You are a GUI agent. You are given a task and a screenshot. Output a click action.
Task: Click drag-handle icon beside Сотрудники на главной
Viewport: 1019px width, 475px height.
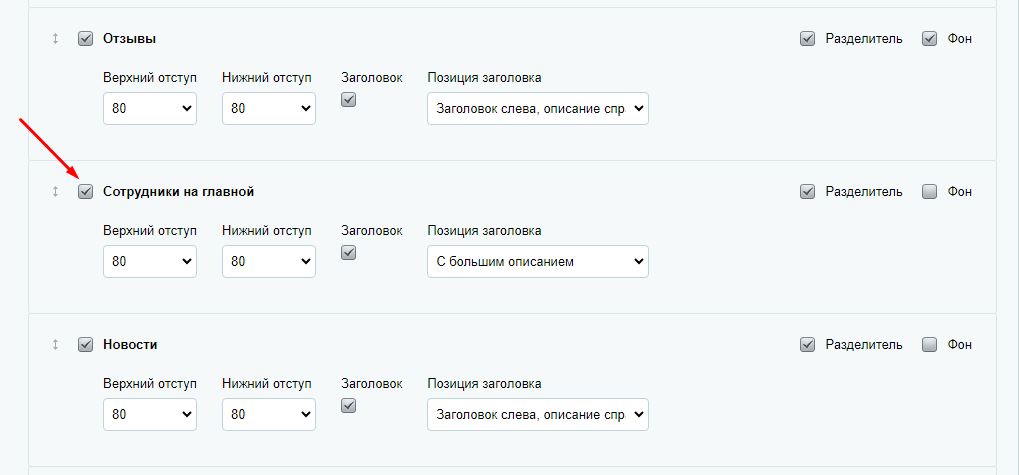pyautogui.click(x=55, y=192)
